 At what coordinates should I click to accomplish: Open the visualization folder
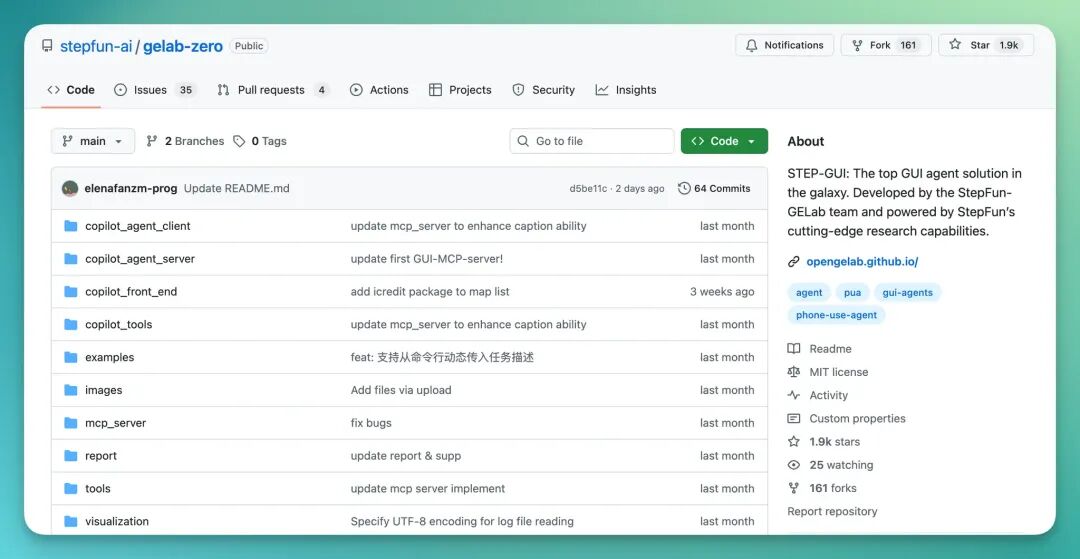point(117,521)
